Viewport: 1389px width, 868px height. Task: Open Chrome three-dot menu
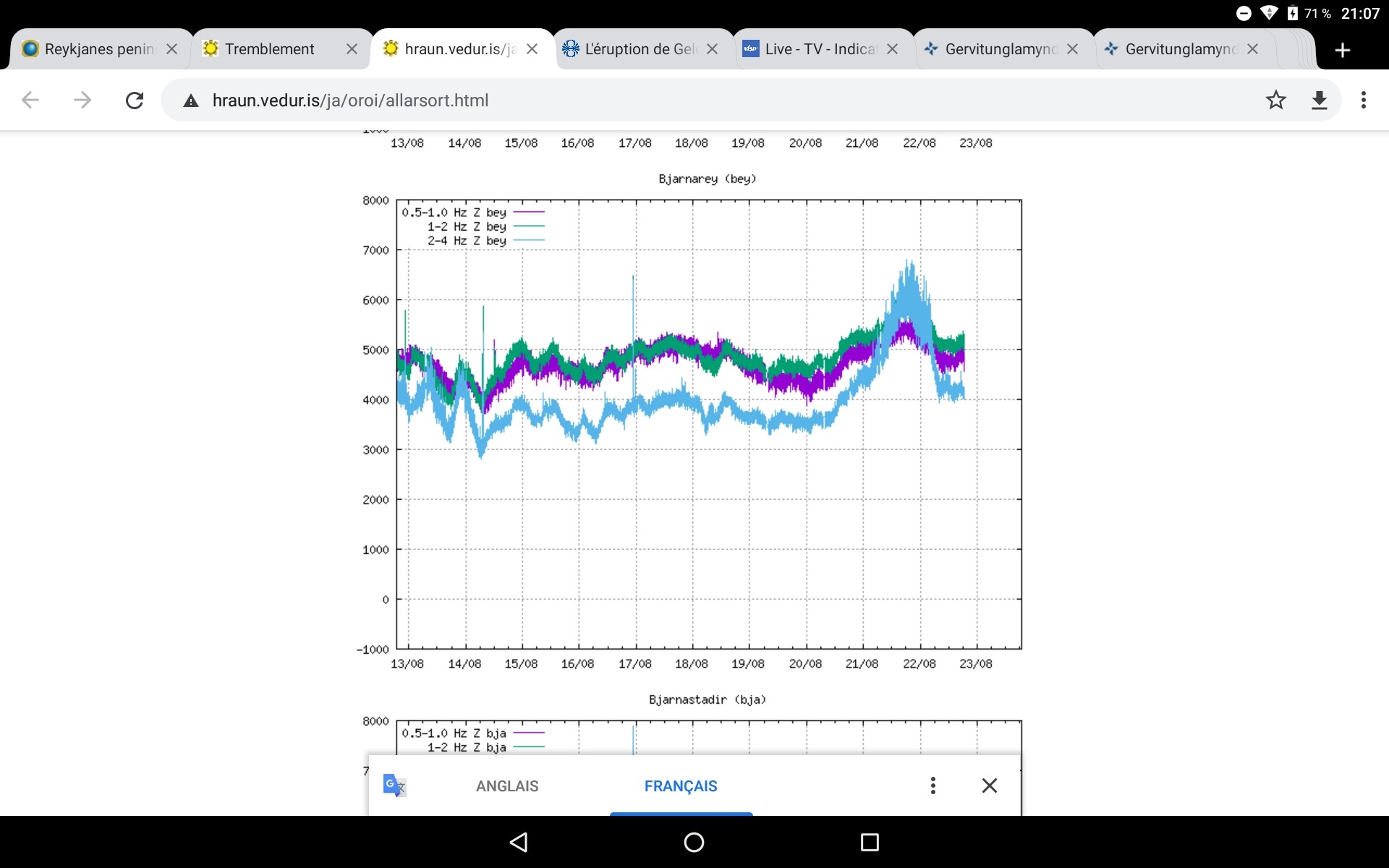(x=1364, y=100)
